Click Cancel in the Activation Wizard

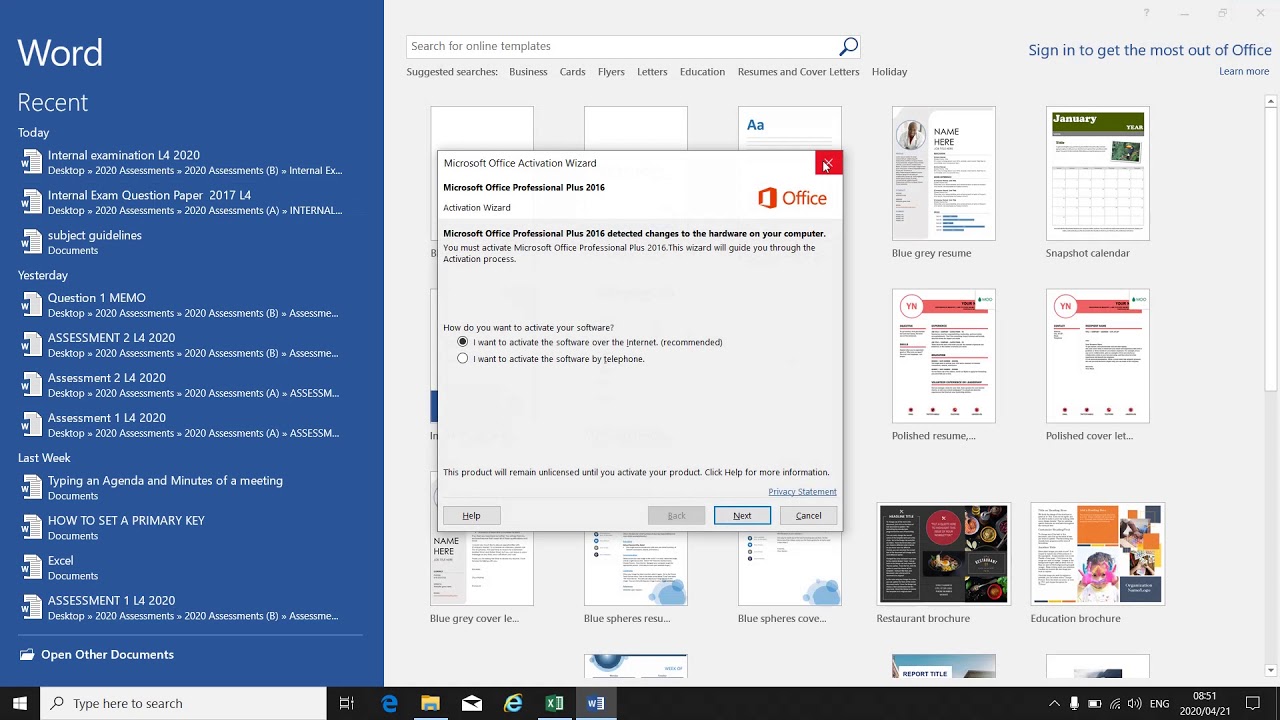click(808, 516)
